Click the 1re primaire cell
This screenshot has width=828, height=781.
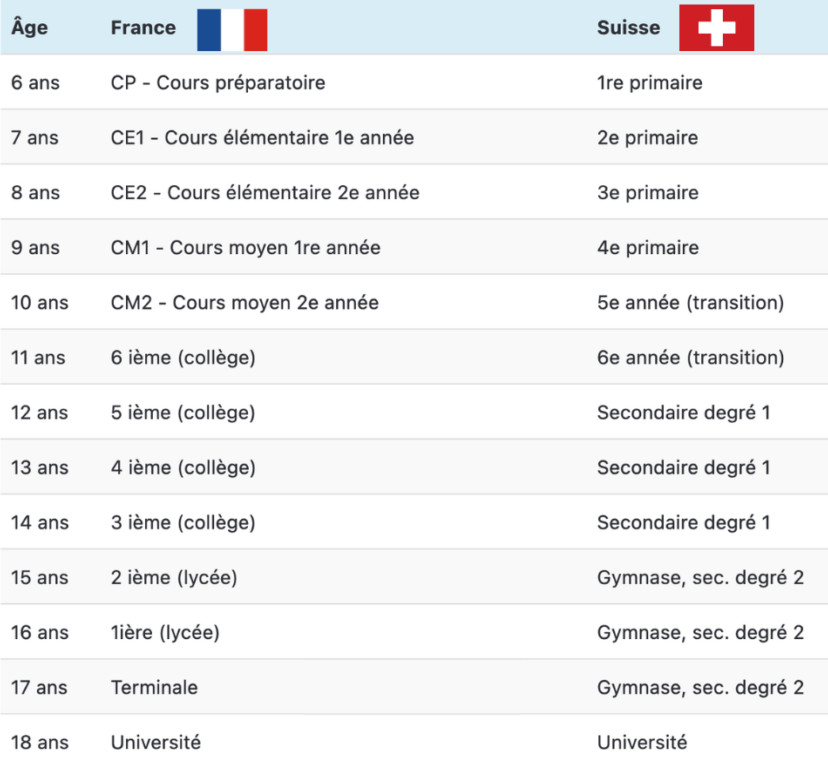(649, 83)
